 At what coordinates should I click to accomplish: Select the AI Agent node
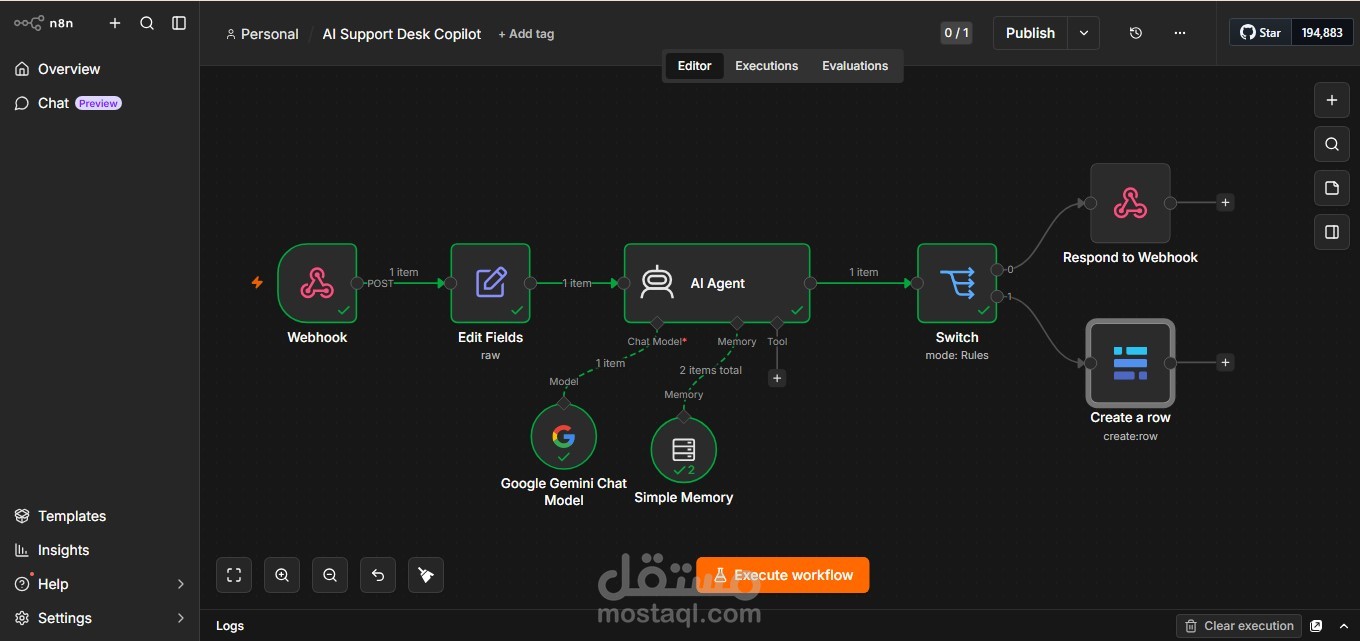pos(717,283)
